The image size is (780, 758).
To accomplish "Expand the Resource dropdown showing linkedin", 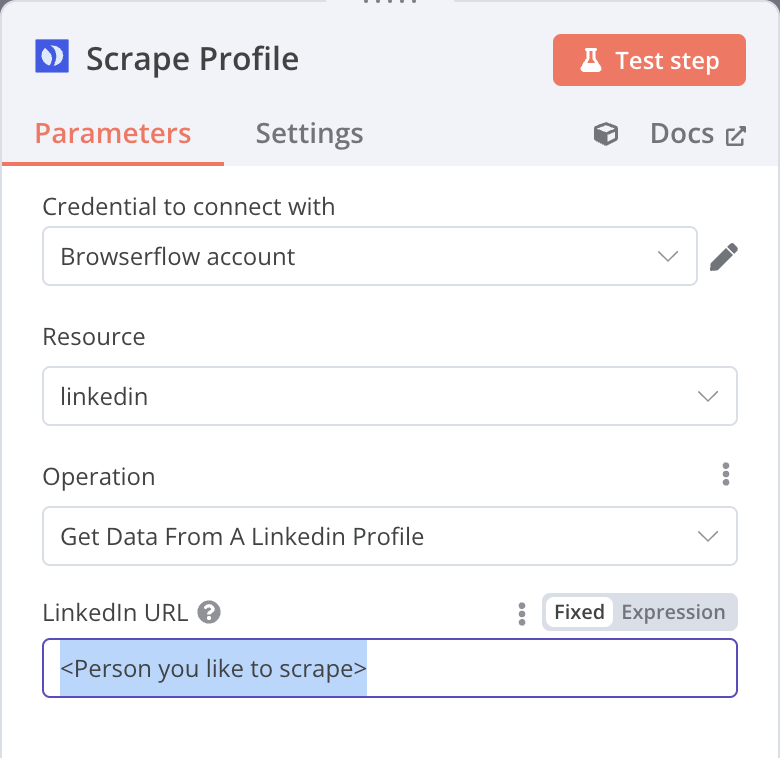I will tap(389, 396).
